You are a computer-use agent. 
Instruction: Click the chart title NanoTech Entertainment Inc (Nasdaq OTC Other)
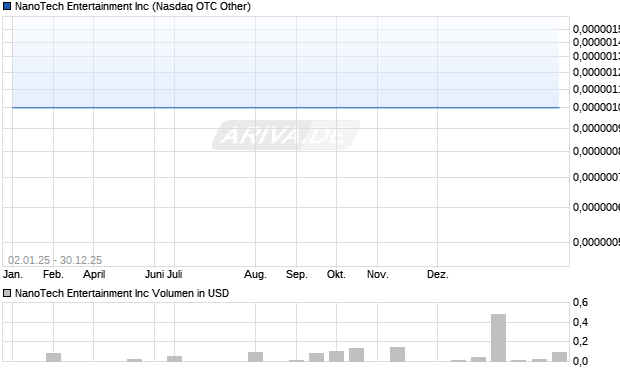[x=133, y=6]
